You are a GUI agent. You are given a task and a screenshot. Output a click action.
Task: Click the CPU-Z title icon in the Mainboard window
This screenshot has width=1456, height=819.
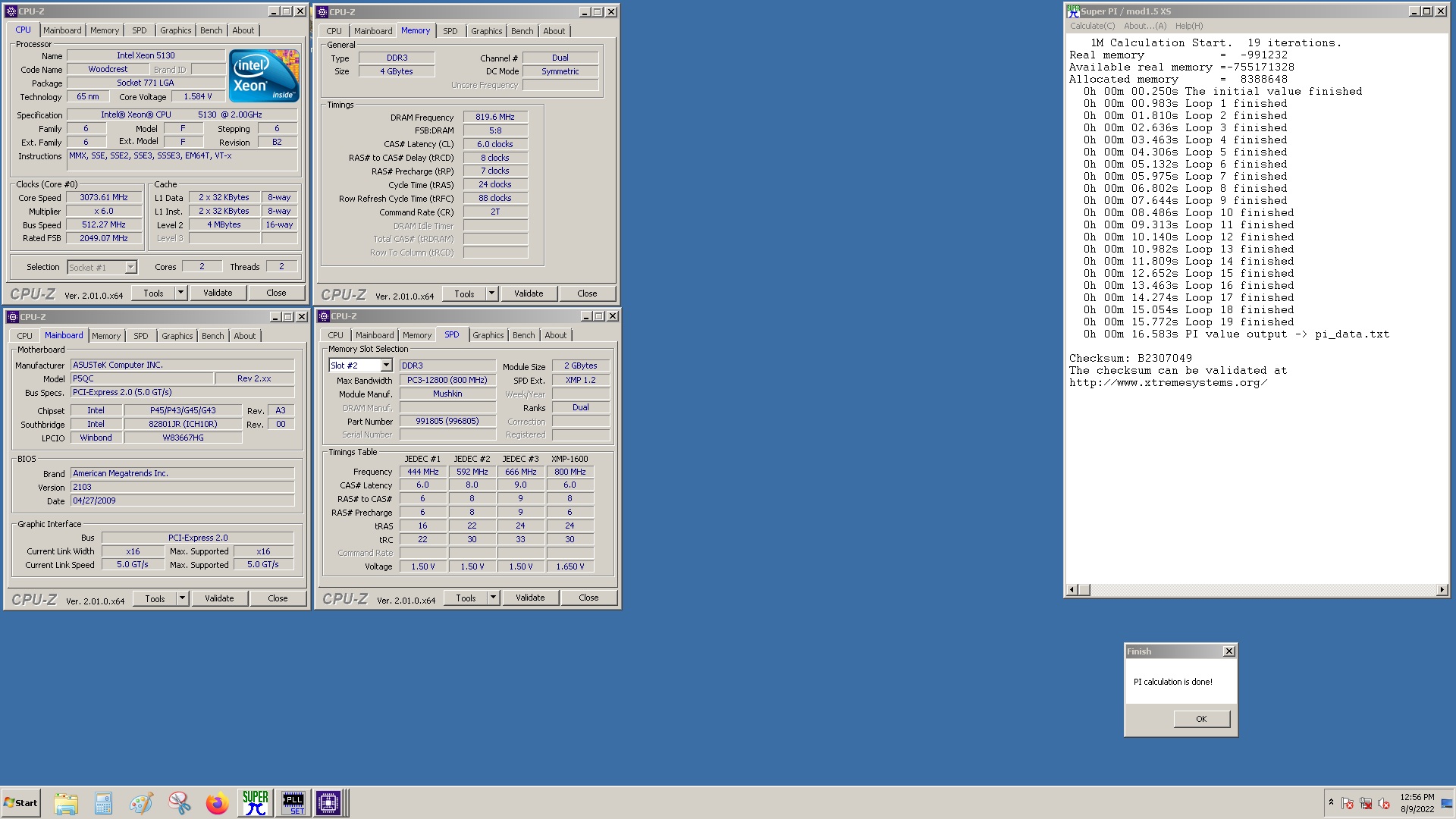(13, 317)
